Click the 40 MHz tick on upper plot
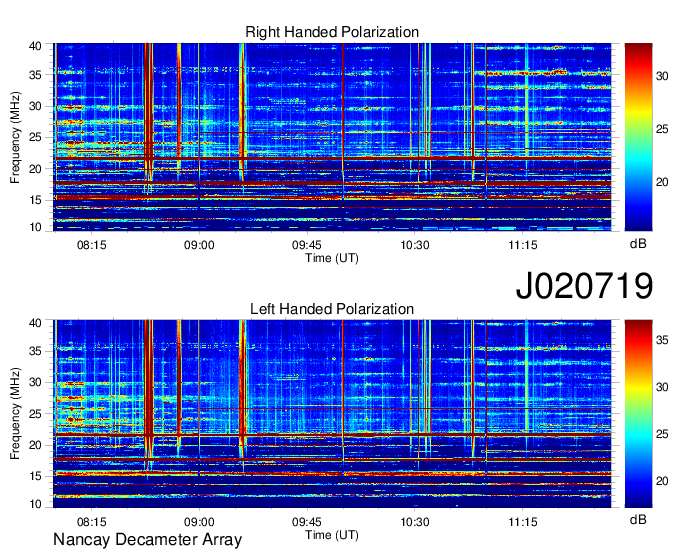 click(x=35, y=46)
